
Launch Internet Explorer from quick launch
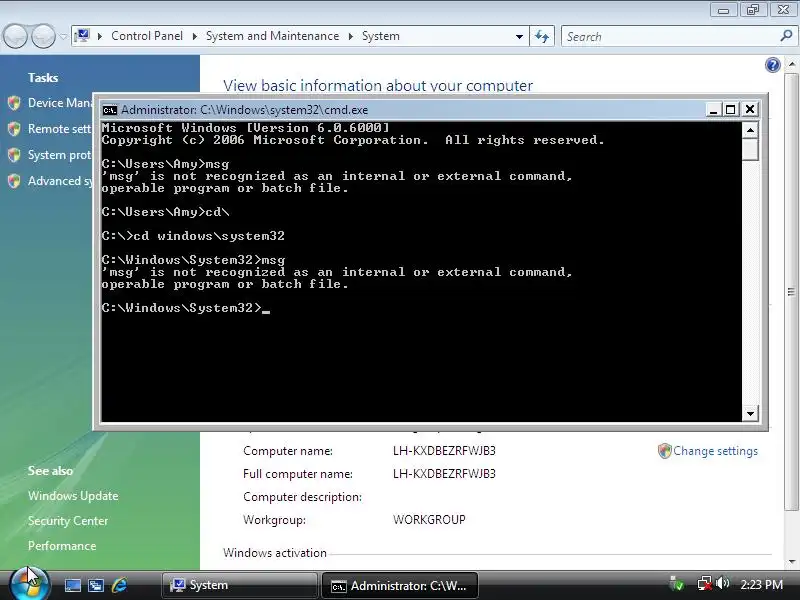click(x=119, y=585)
